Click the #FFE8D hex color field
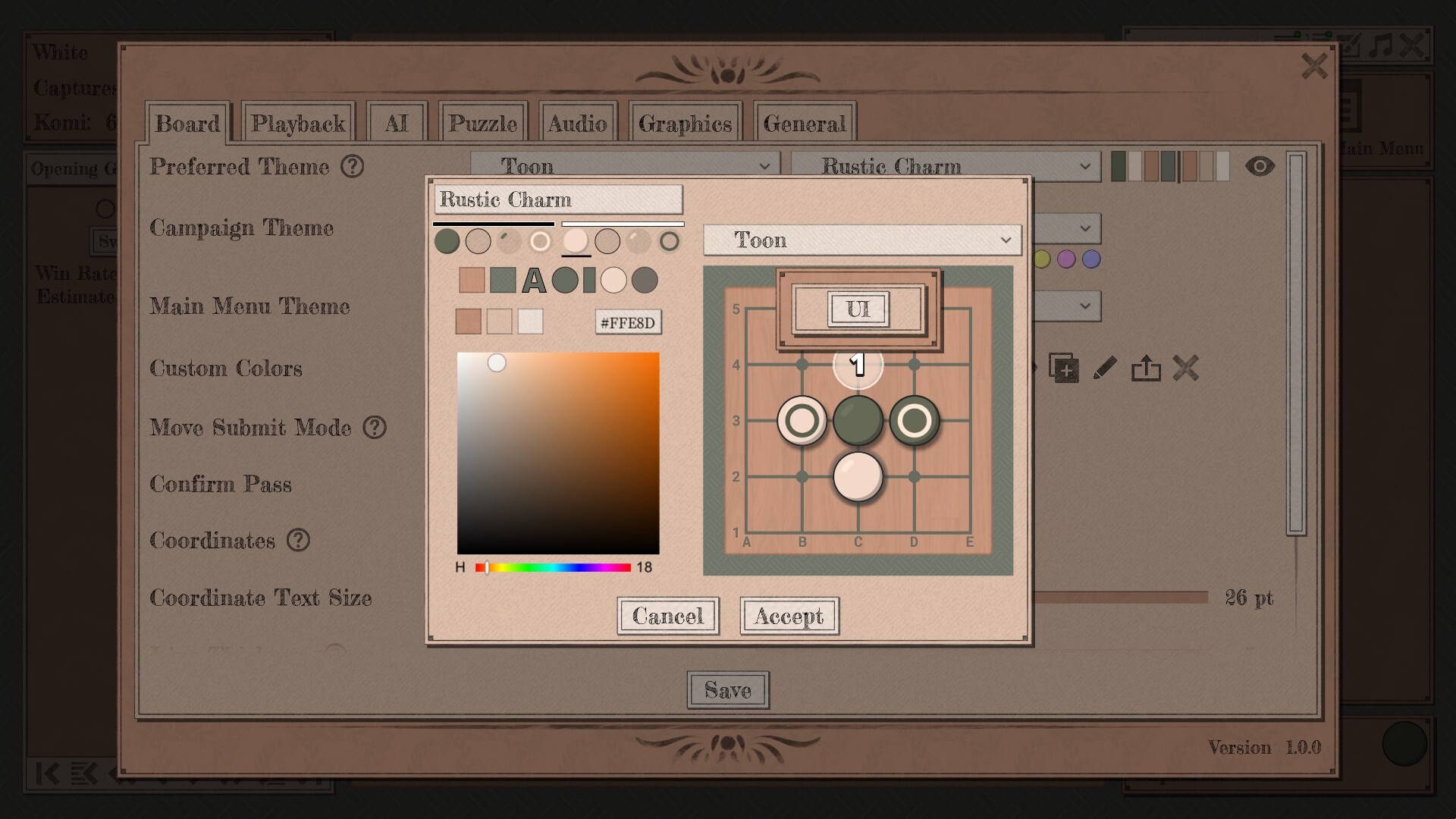1456x819 pixels. (x=629, y=322)
